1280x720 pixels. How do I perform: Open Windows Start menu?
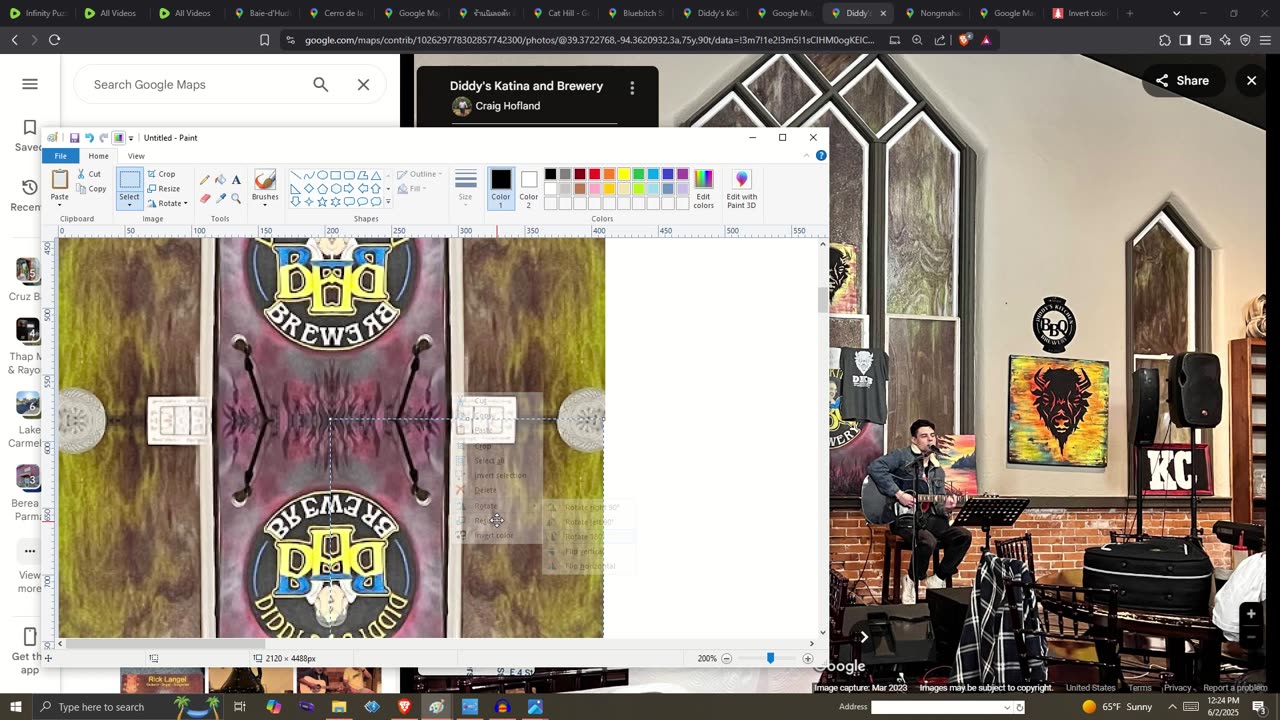coord(16,707)
